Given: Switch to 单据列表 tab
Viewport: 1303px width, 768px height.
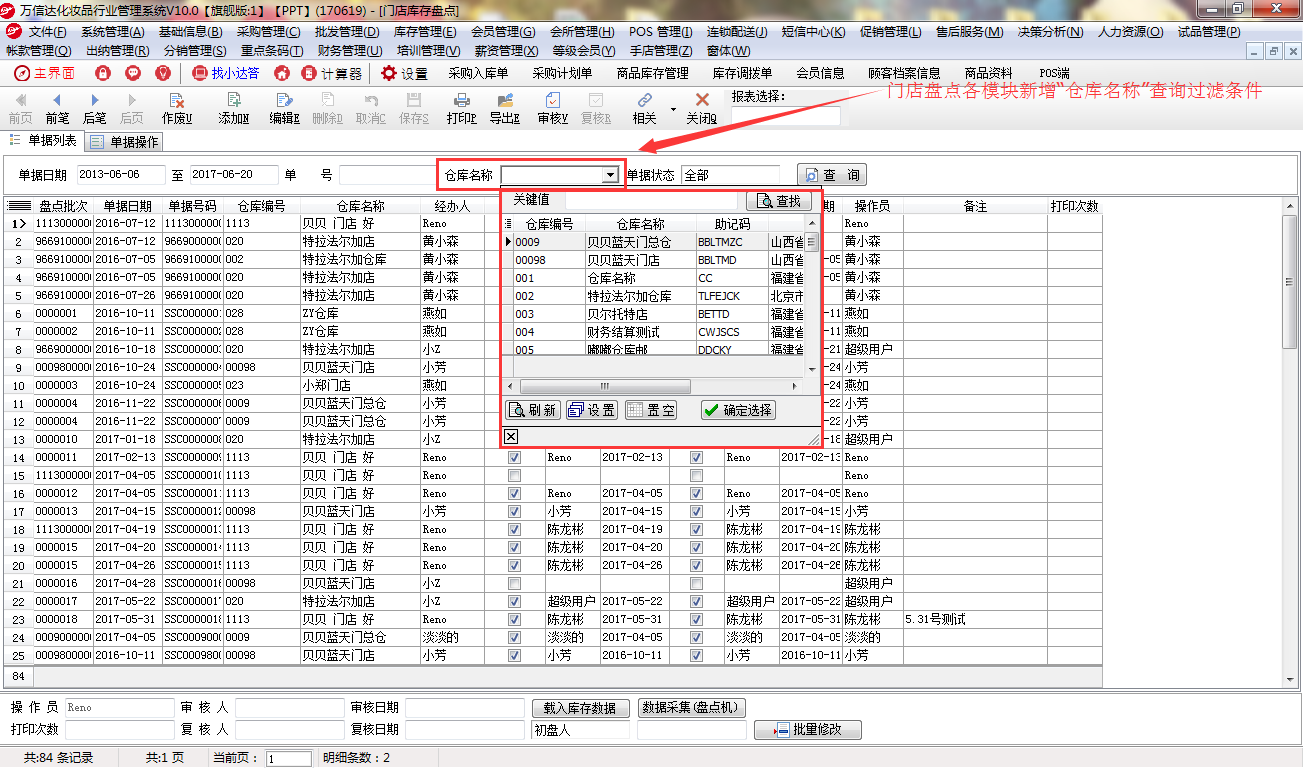Looking at the screenshot, I should (43, 140).
